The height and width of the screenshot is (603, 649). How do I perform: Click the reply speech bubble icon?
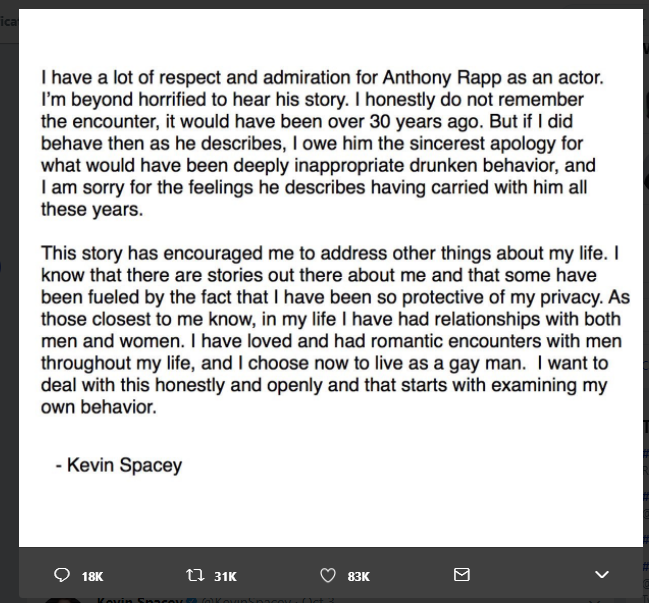(x=62, y=575)
